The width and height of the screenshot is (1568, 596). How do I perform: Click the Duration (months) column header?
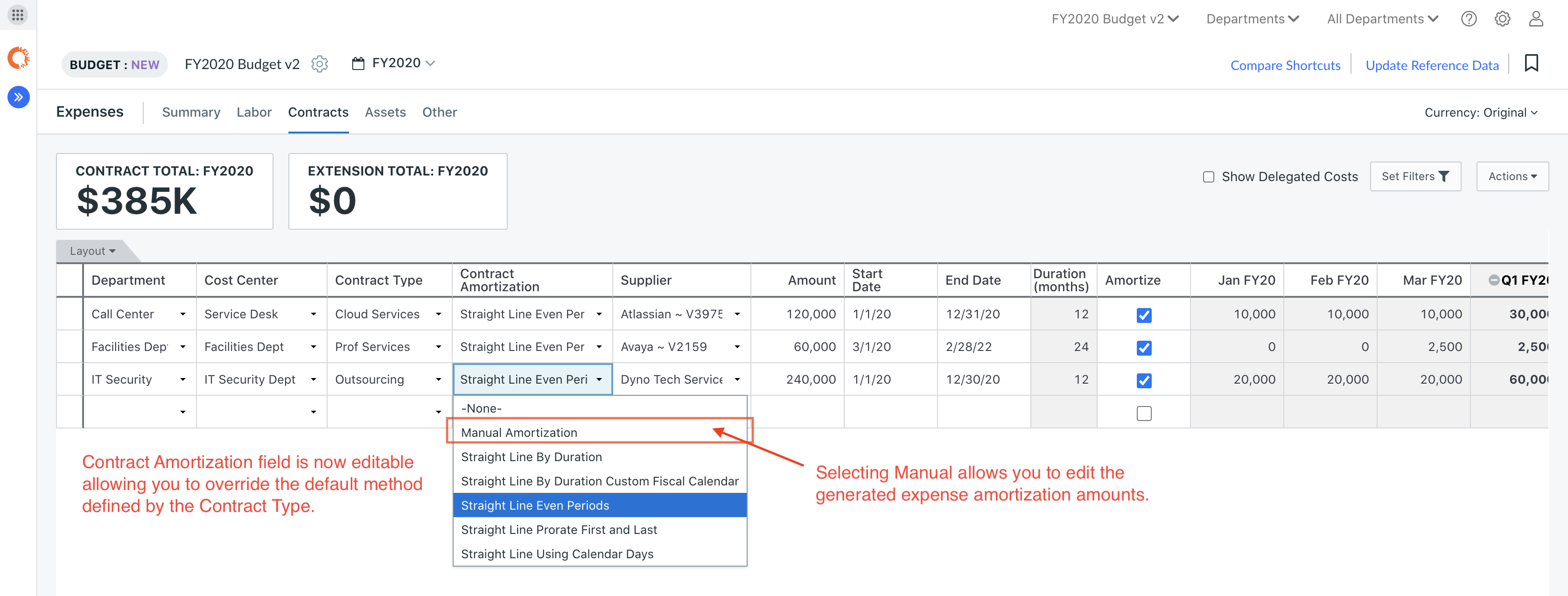point(1064,280)
